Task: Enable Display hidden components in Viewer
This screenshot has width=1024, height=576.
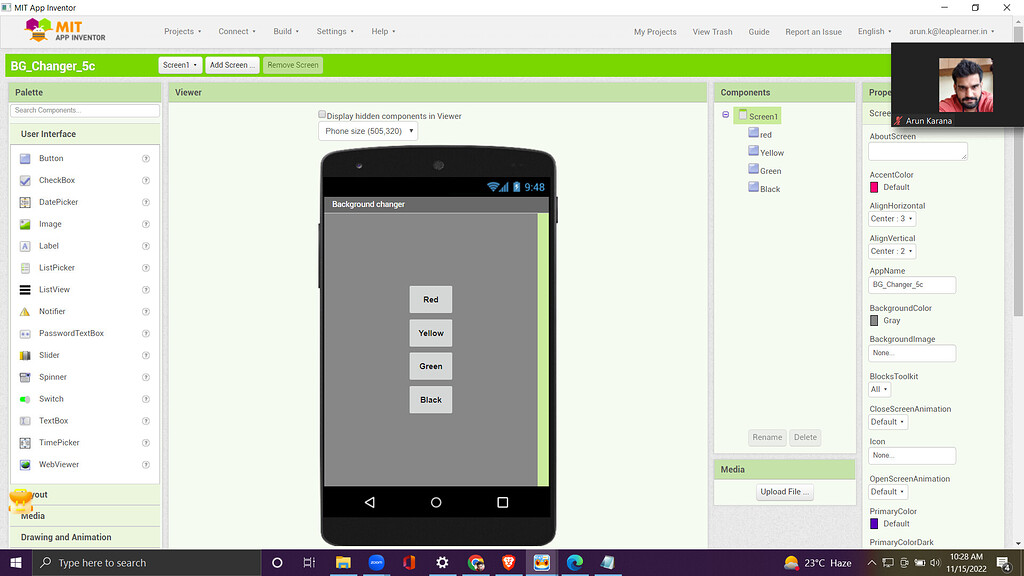Action: coord(322,114)
